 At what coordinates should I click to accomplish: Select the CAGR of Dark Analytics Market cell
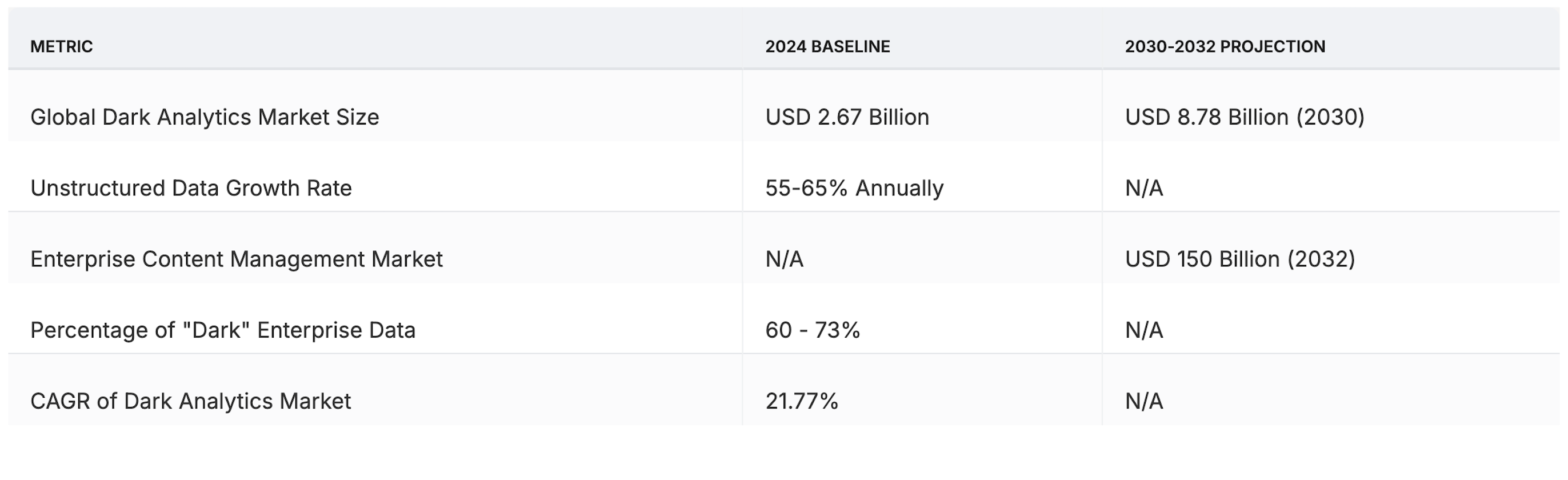(190, 402)
